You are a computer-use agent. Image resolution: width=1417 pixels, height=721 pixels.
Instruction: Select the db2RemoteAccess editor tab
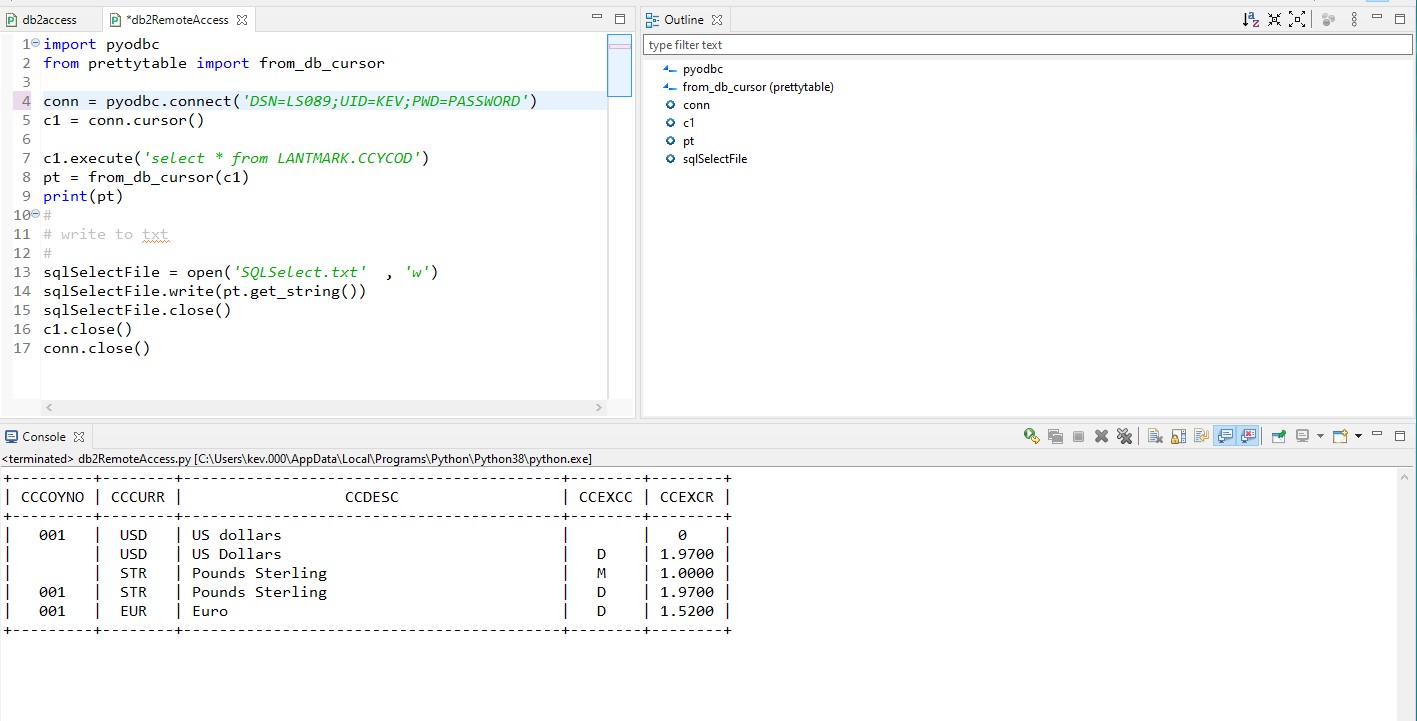pyautogui.click(x=177, y=19)
